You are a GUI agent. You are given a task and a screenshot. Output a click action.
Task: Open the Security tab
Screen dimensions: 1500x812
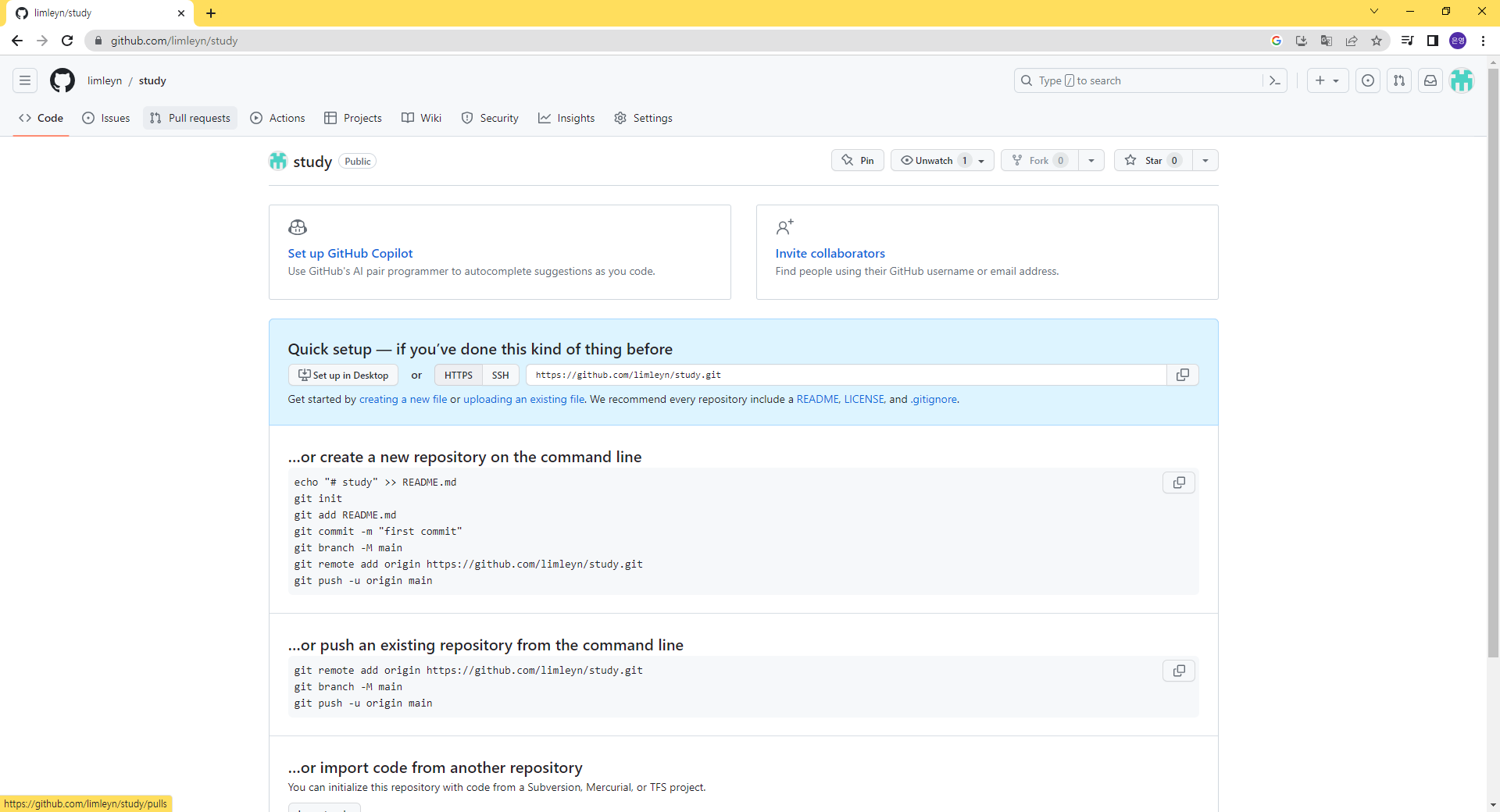[490, 118]
